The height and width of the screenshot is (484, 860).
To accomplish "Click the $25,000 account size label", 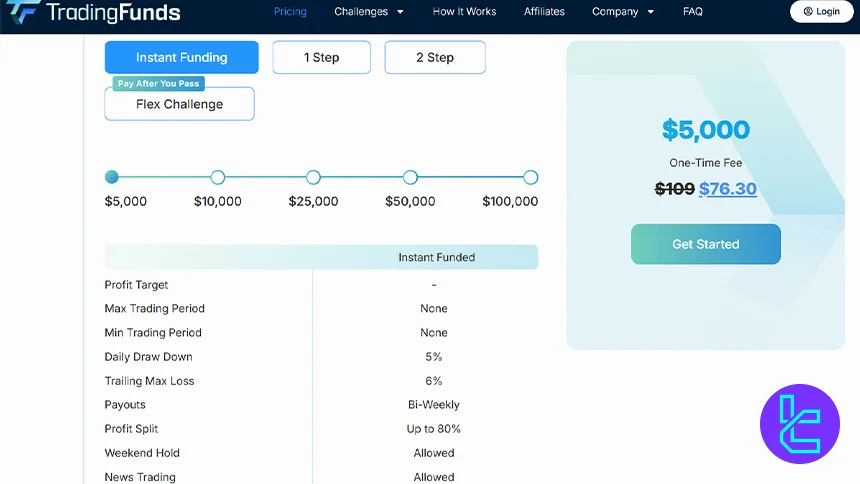I will 313,201.
